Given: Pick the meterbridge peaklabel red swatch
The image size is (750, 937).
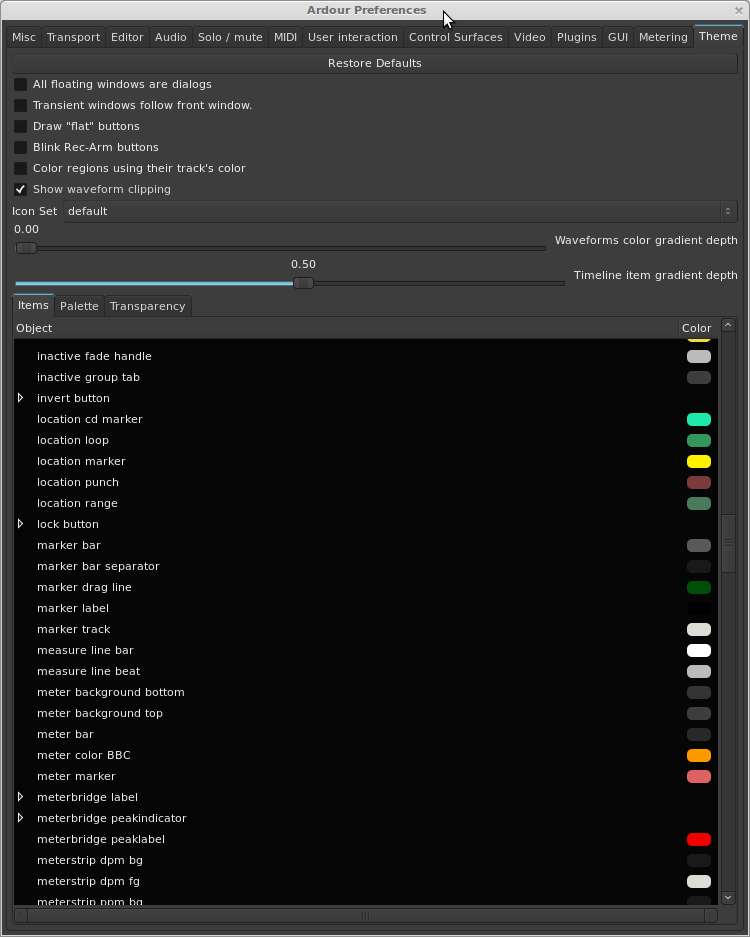Looking at the screenshot, I should 698,839.
